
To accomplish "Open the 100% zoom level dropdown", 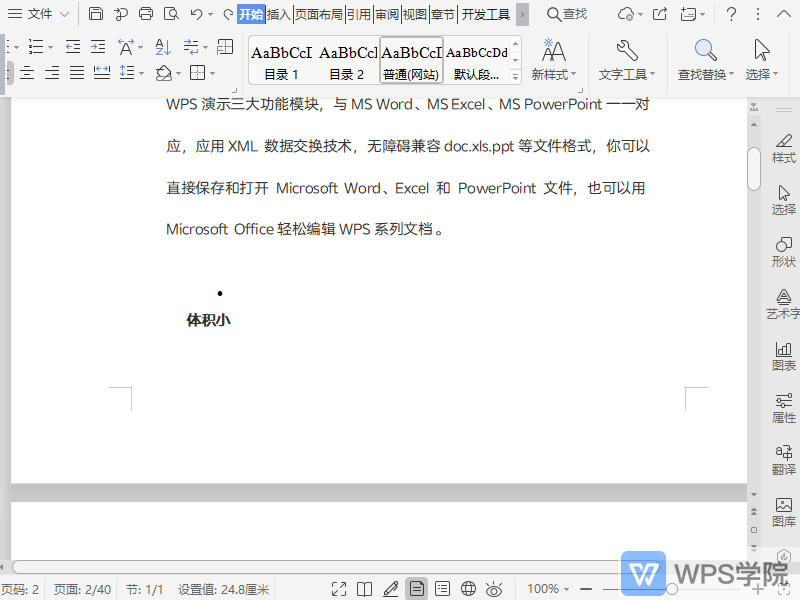I will pyautogui.click(x=549, y=589).
